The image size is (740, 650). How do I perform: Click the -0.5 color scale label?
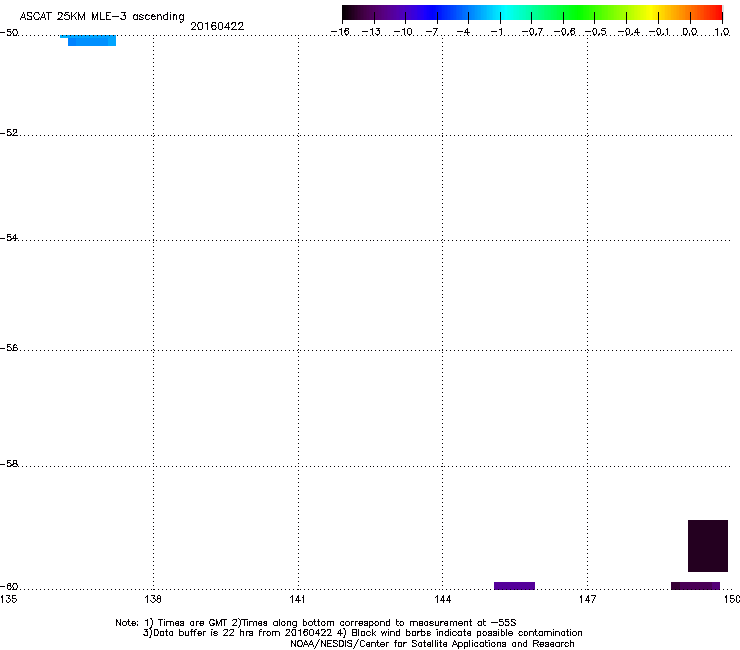pyautogui.click(x=596, y=32)
